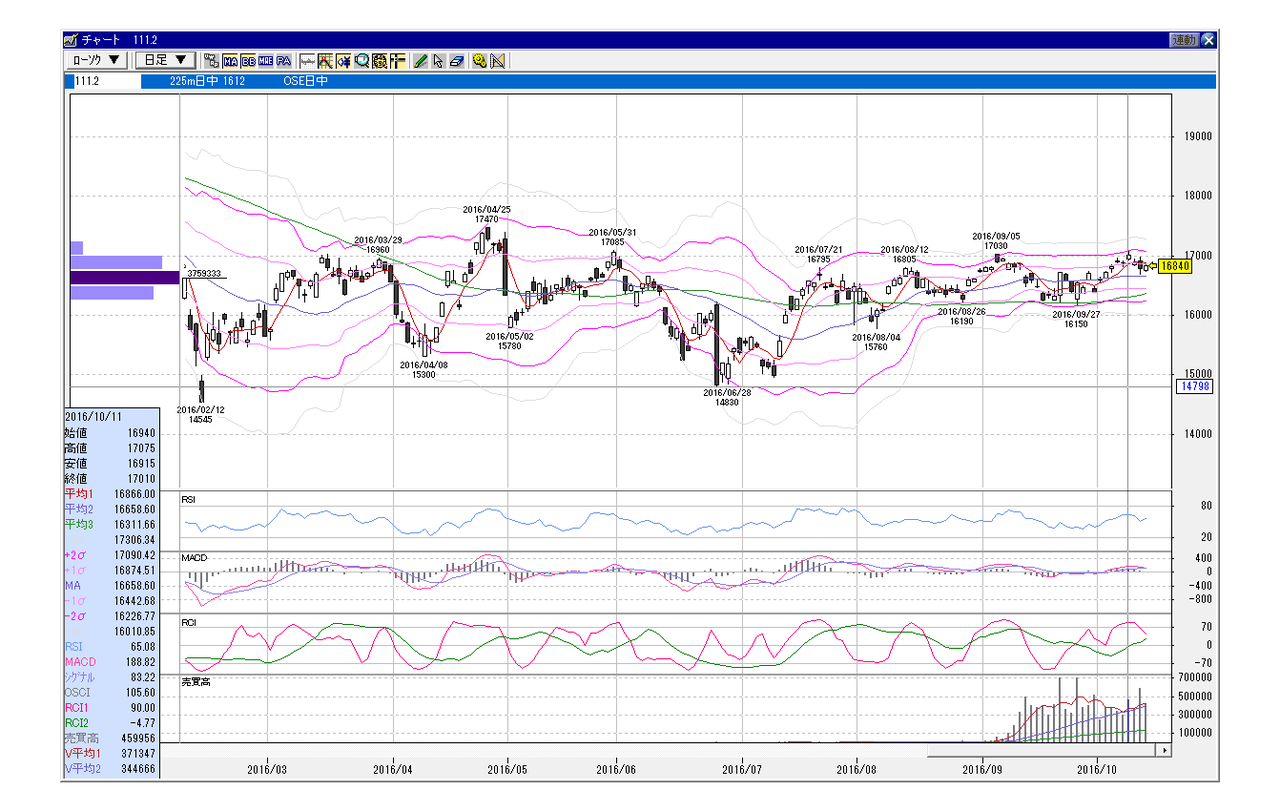
Task: Click the horizontal line tool icon
Action: point(307,60)
